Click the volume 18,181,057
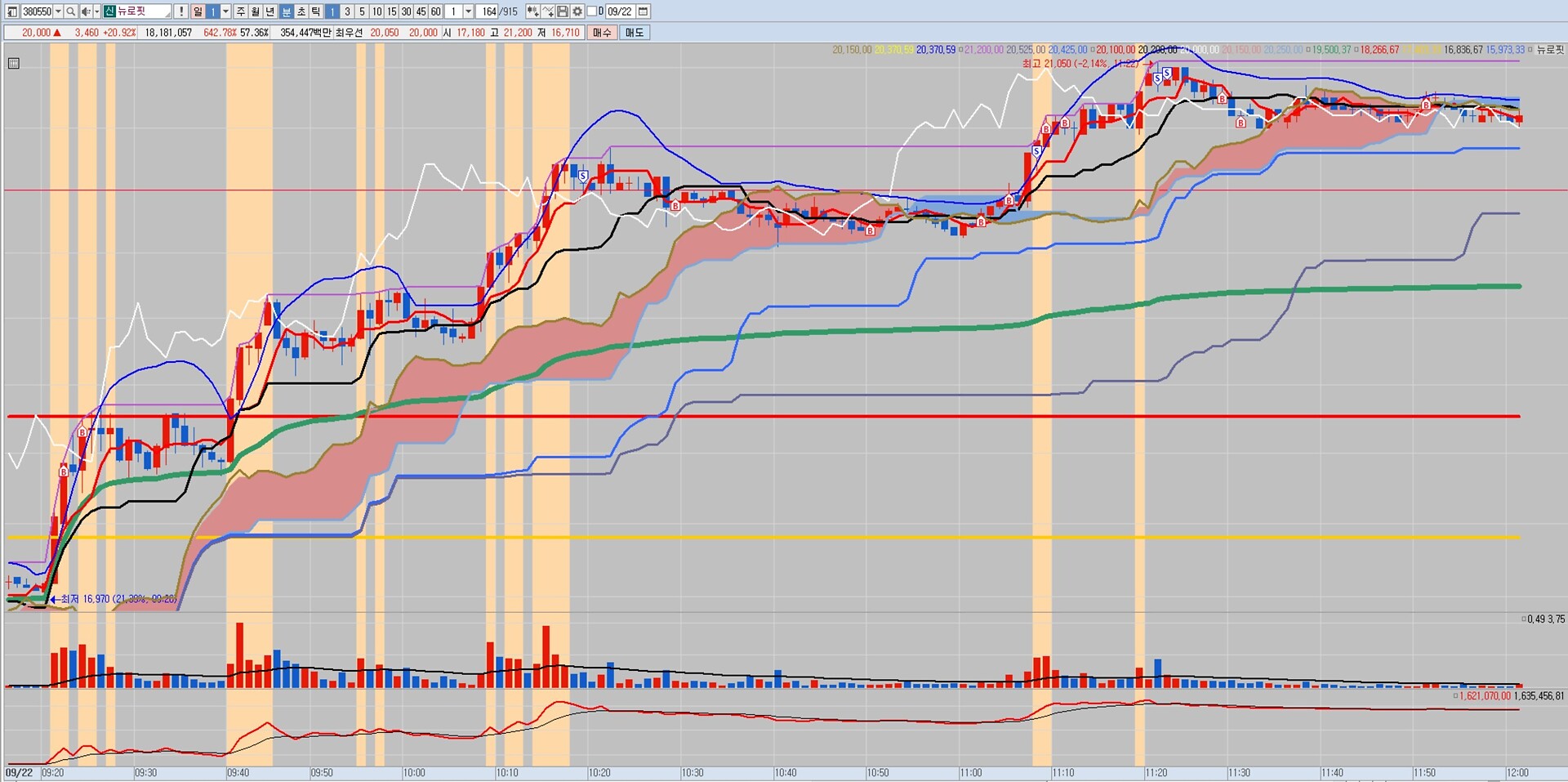 (x=169, y=33)
